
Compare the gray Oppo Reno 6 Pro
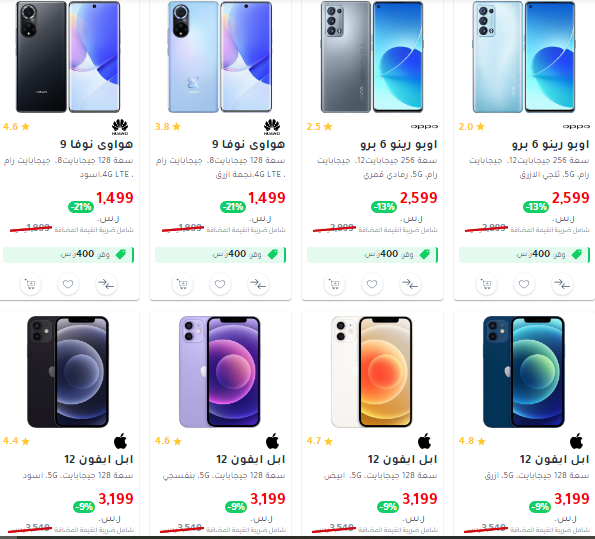(x=410, y=284)
